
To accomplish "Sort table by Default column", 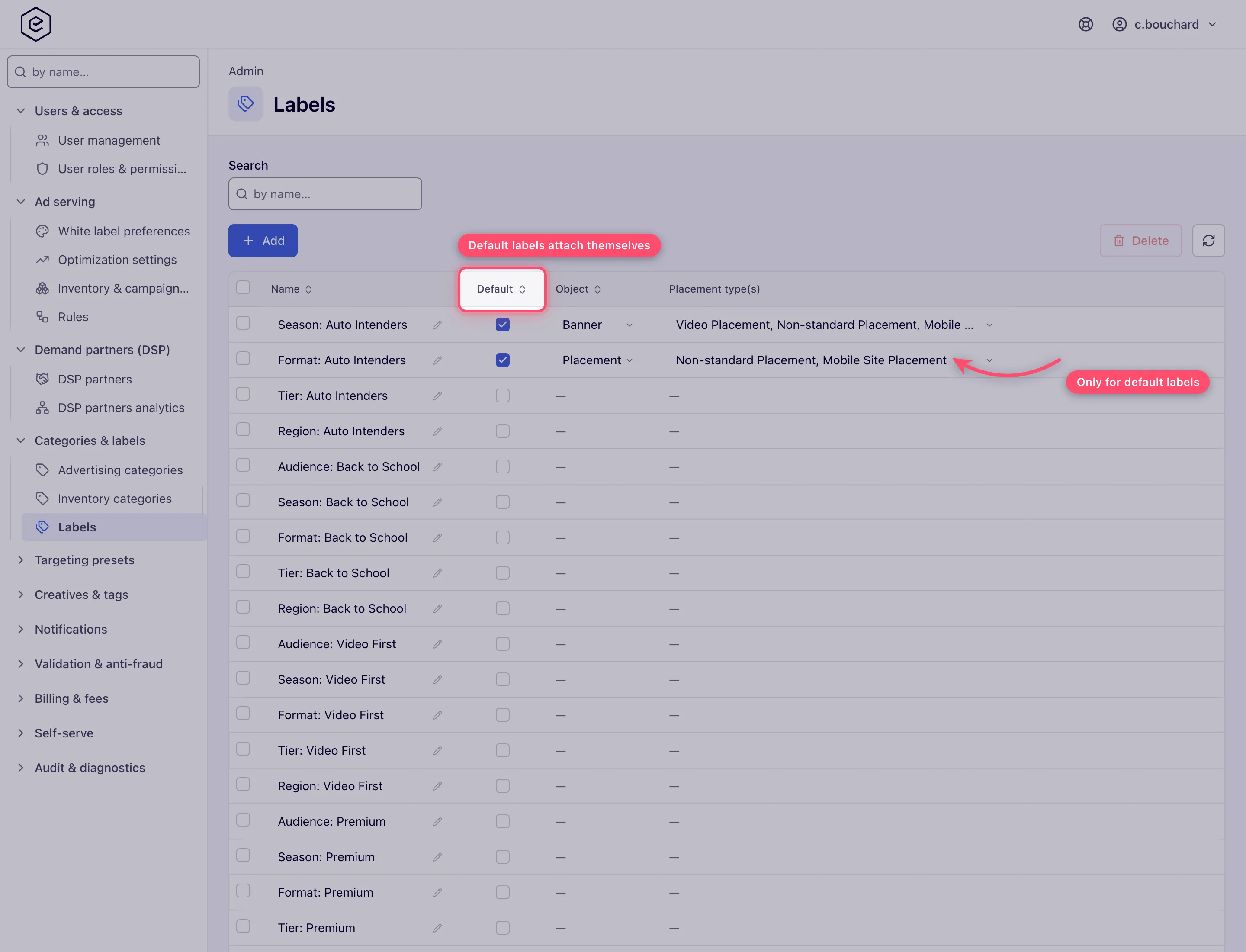I will 501,289.
